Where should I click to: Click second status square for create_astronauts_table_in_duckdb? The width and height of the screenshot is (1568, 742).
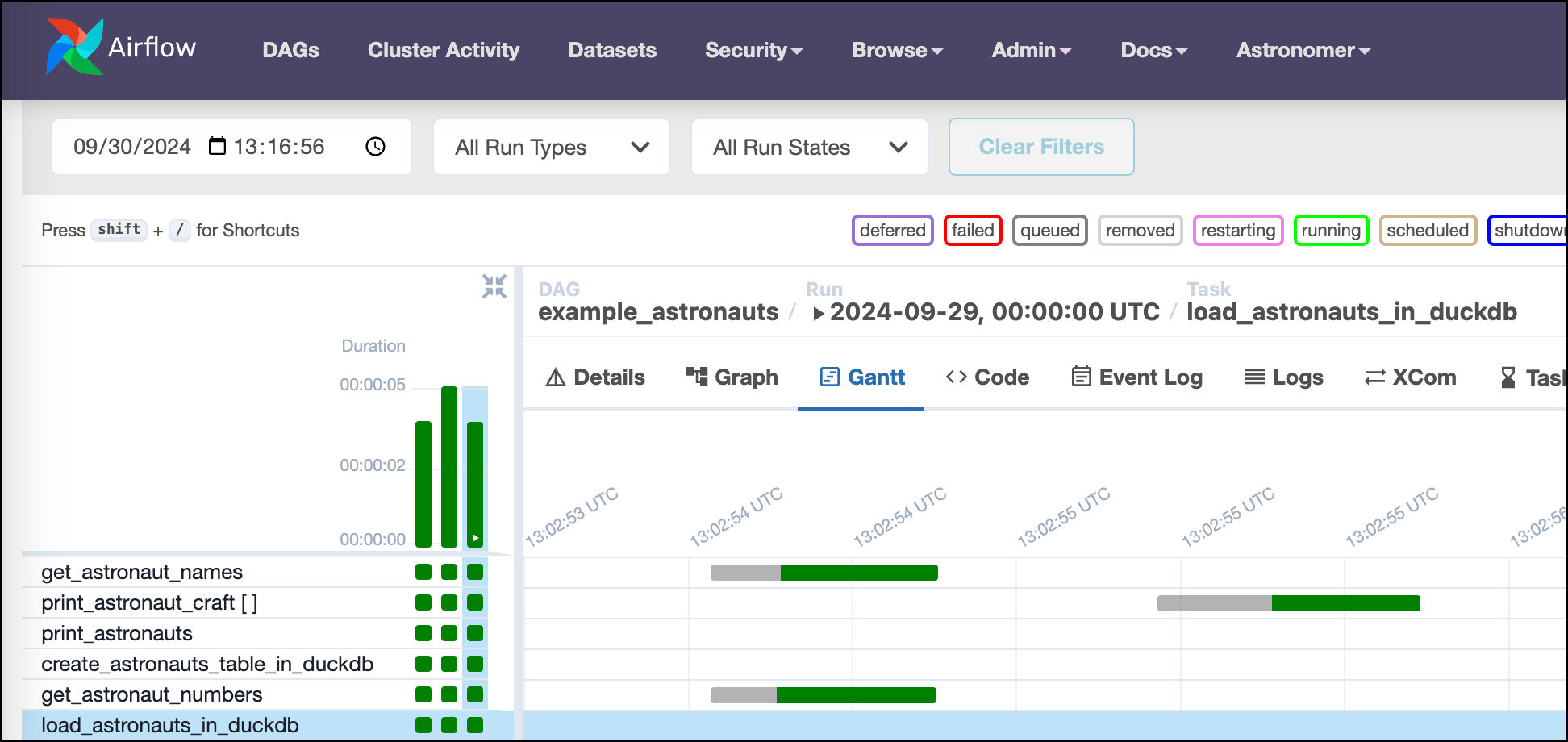[449, 664]
